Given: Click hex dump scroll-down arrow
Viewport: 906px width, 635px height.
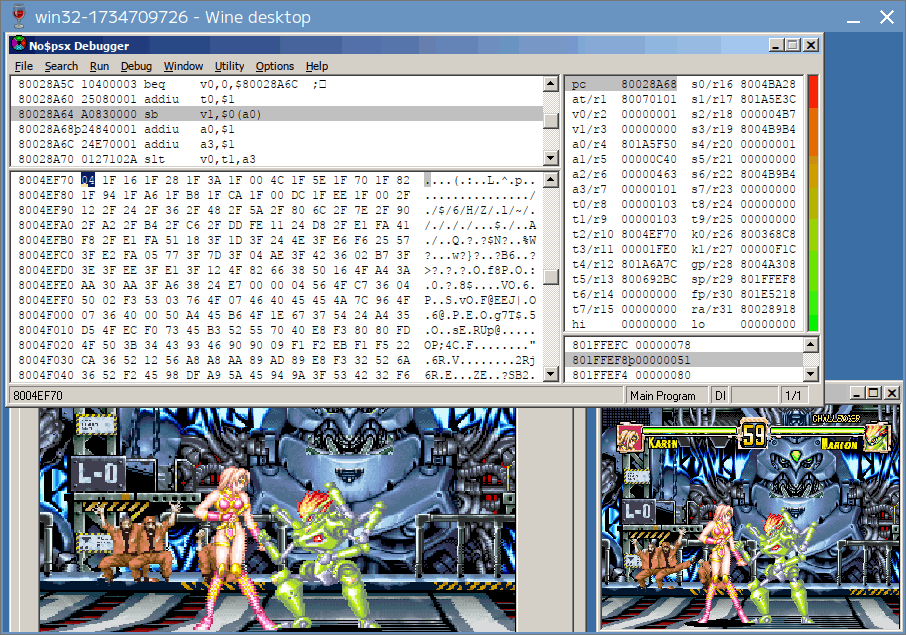Looking at the screenshot, I should pyautogui.click(x=551, y=374).
